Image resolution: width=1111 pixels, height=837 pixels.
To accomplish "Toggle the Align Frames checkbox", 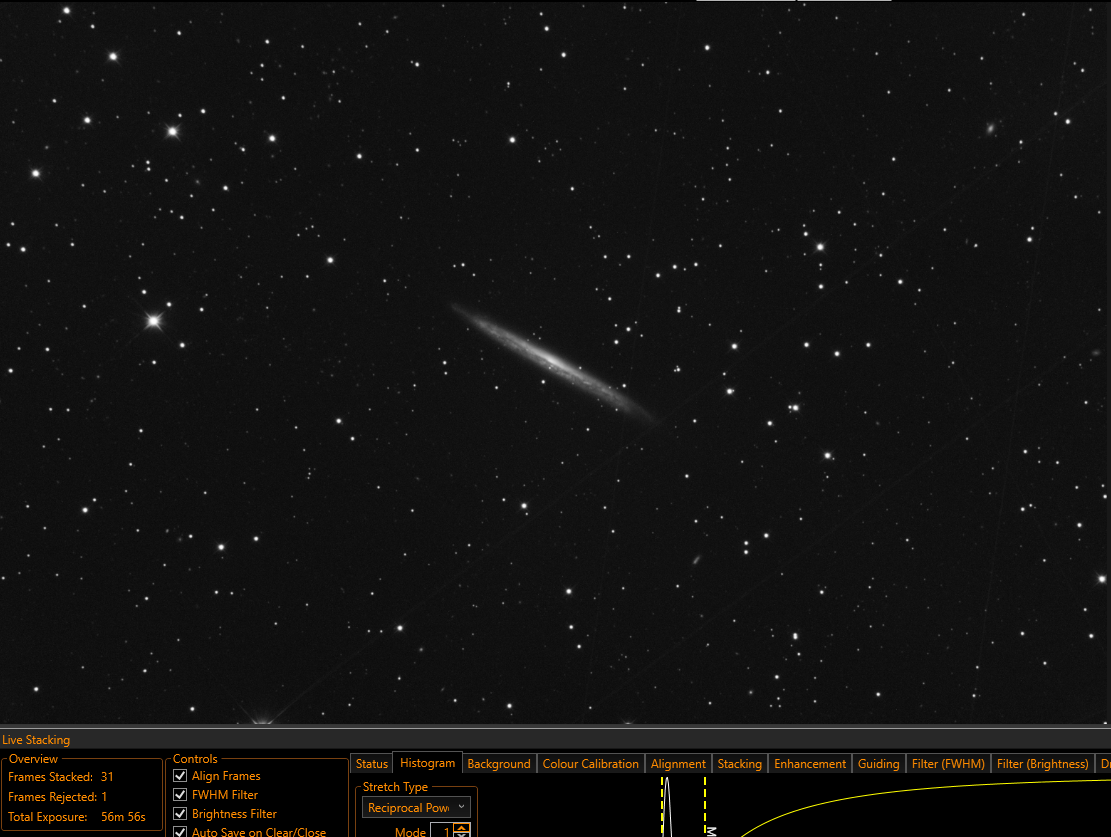I will 180,776.
